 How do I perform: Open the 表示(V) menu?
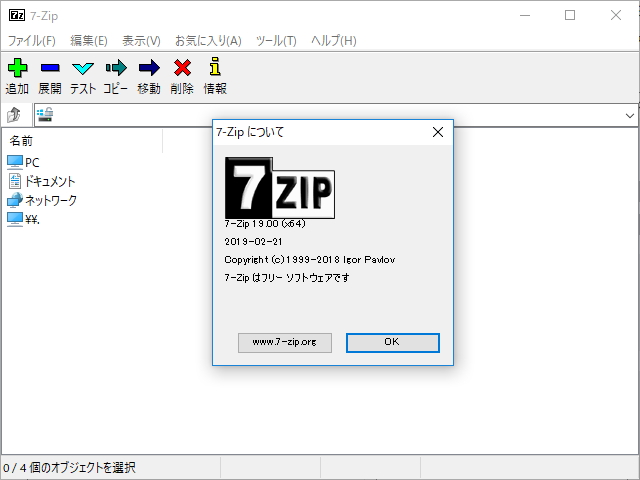[x=141, y=41]
